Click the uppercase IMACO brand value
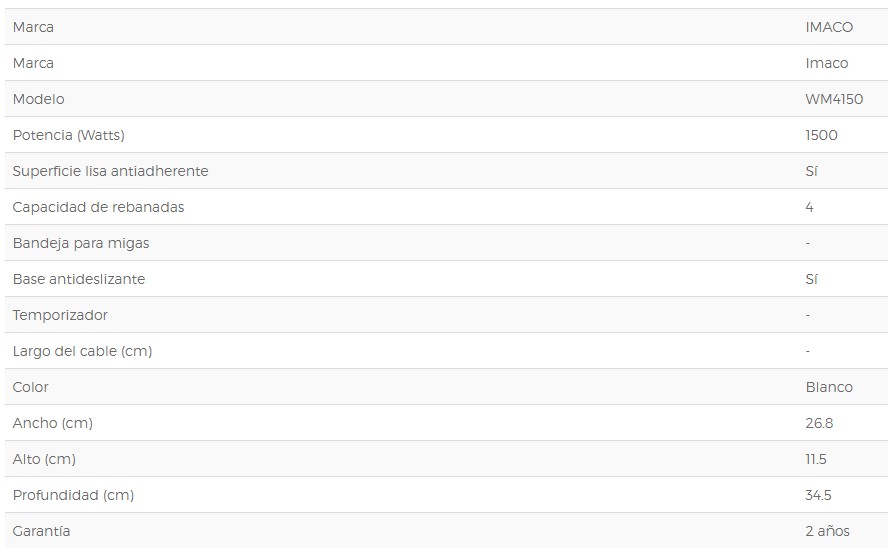Viewport: 888px width, 559px height. 829,27
